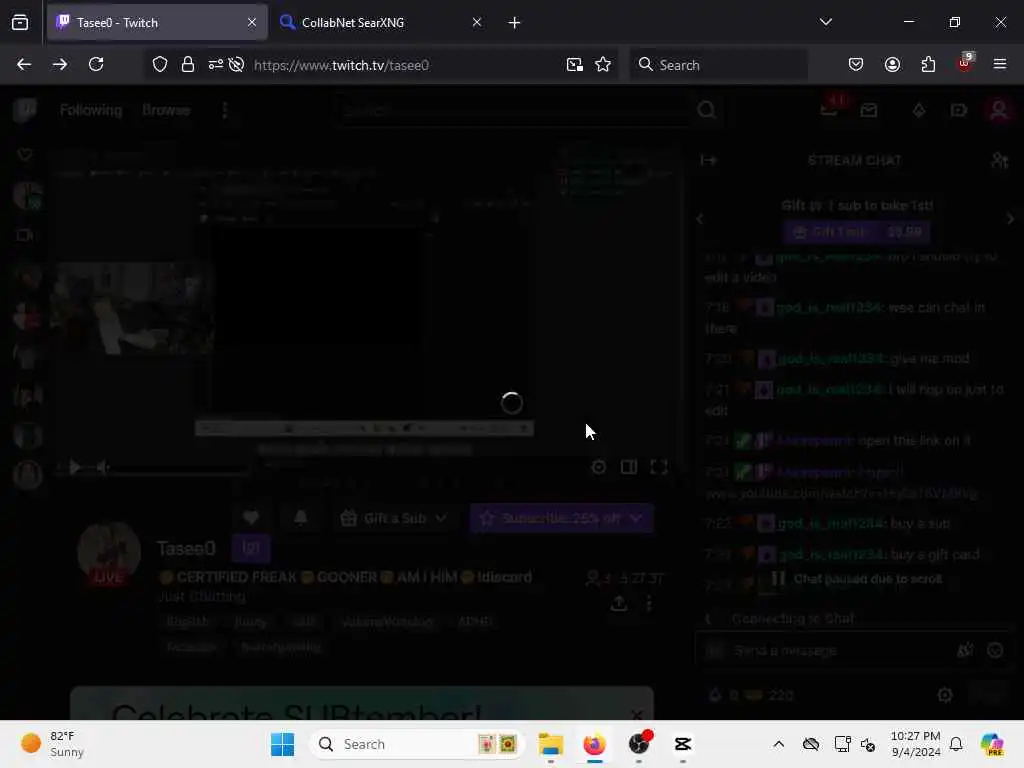Bookmark this page with the star
Screen dimensions: 1024x768
(603, 65)
